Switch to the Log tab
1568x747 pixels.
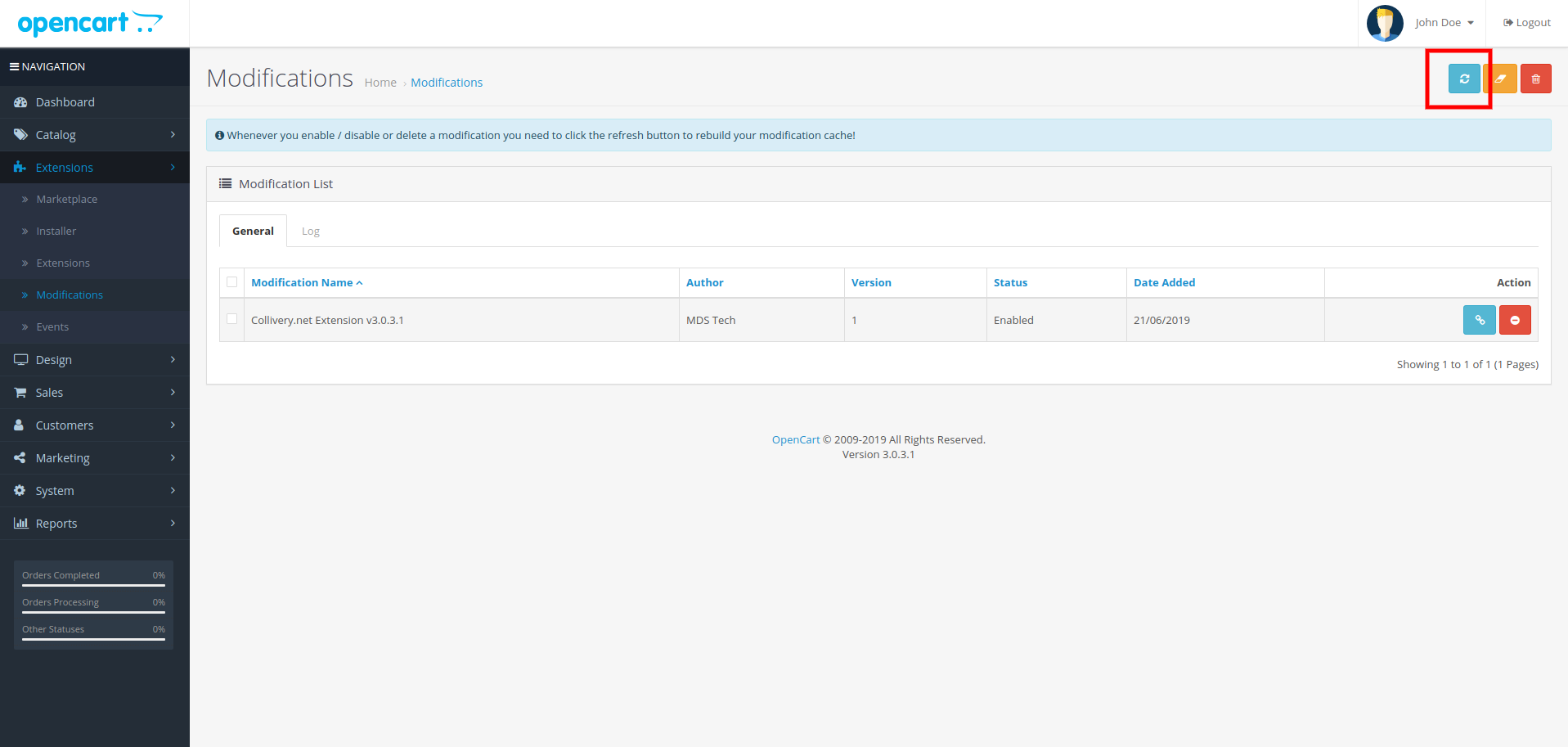click(x=310, y=232)
